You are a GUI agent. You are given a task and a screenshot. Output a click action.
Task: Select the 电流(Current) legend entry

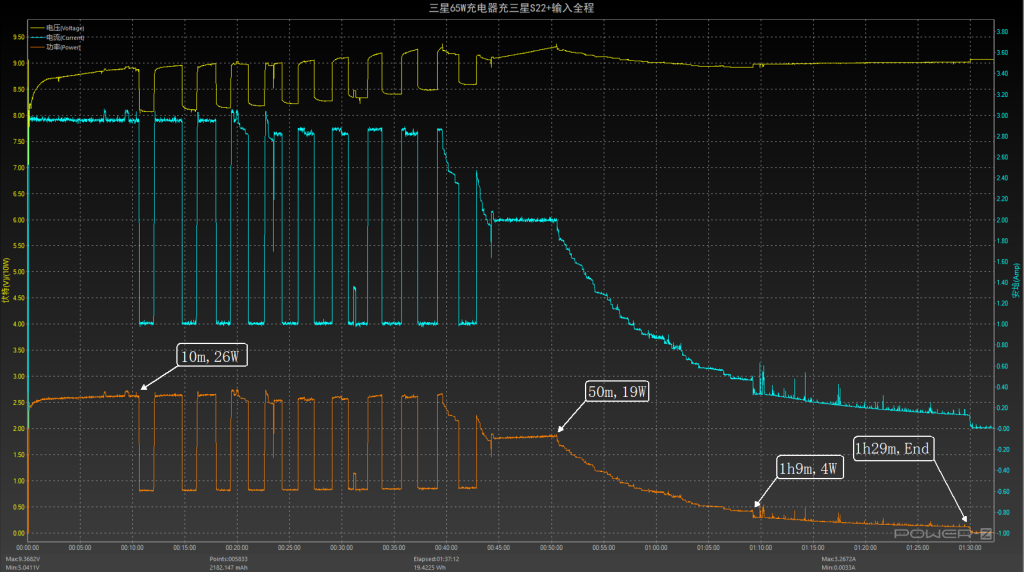pyautogui.click(x=57, y=37)
